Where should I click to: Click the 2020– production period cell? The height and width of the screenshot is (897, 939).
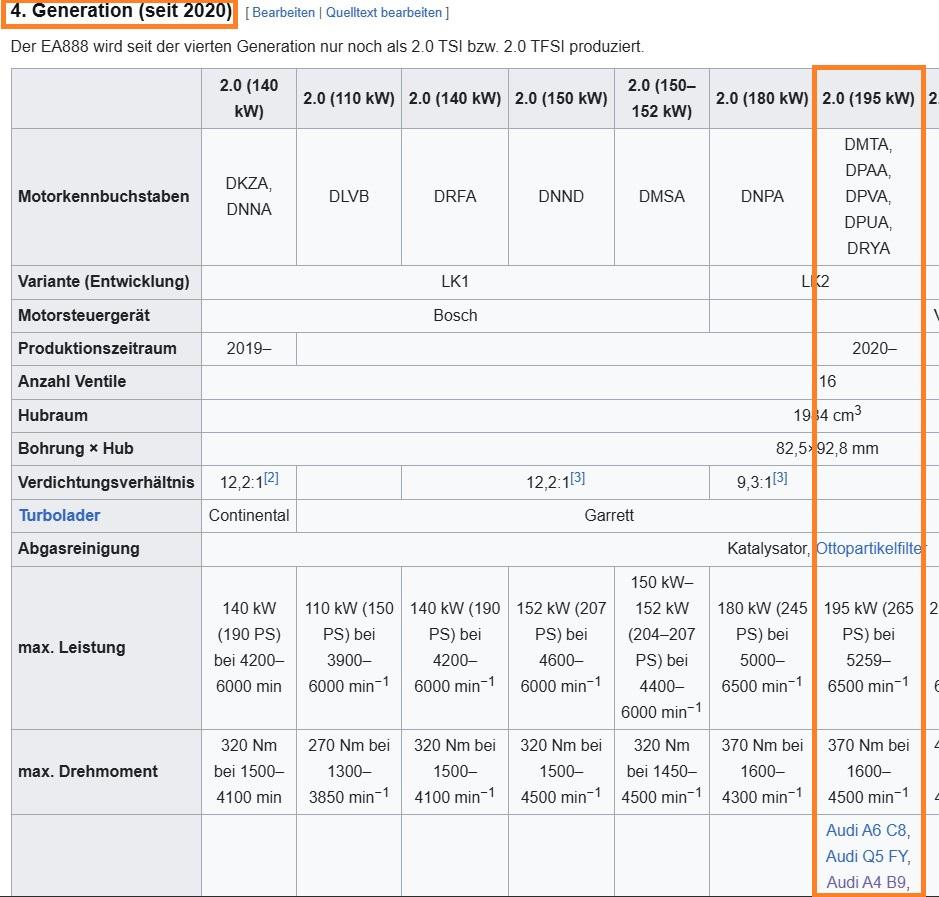(874, 349)
